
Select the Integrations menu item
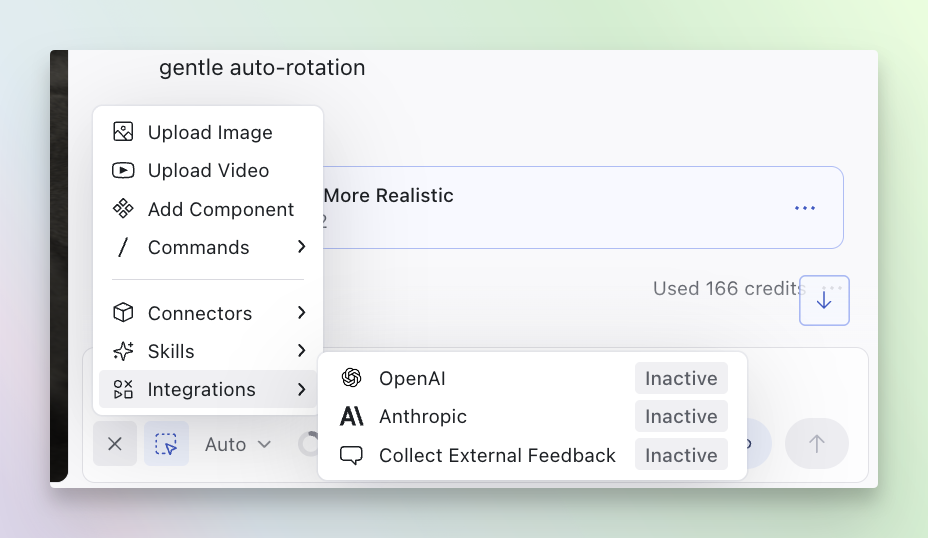pyautogui.click(x=201, y=389)
